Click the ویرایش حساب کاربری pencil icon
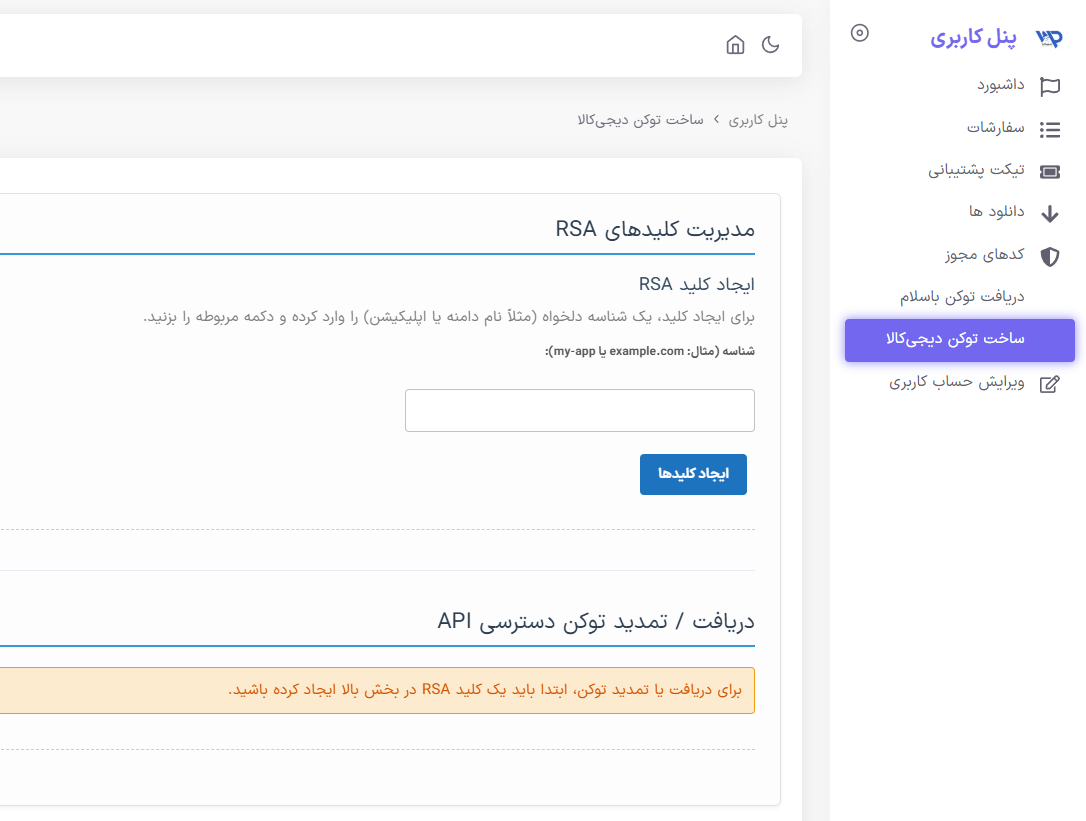 click(1050, 384)
